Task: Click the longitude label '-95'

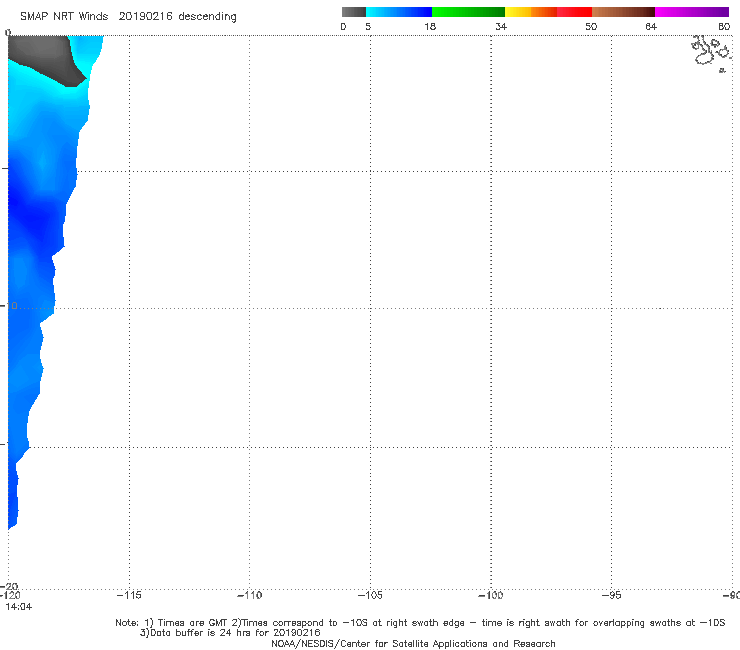Action: point(612,595)
